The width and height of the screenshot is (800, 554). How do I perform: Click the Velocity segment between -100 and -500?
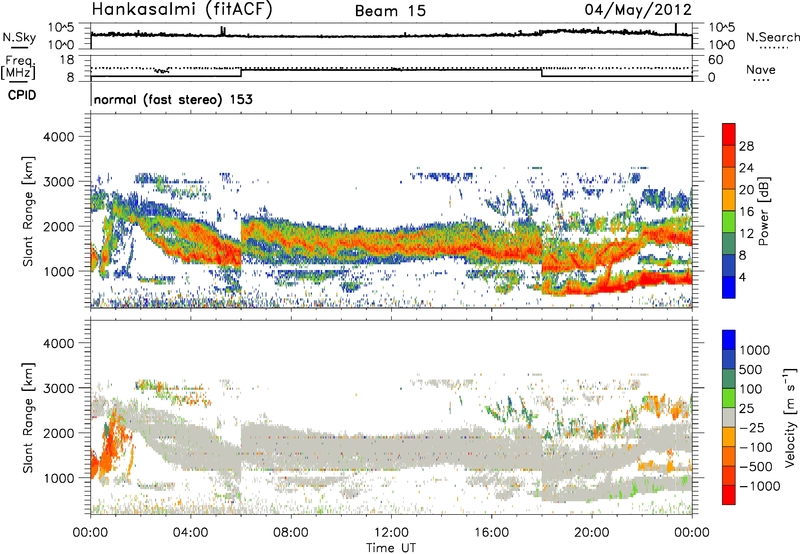729,456
